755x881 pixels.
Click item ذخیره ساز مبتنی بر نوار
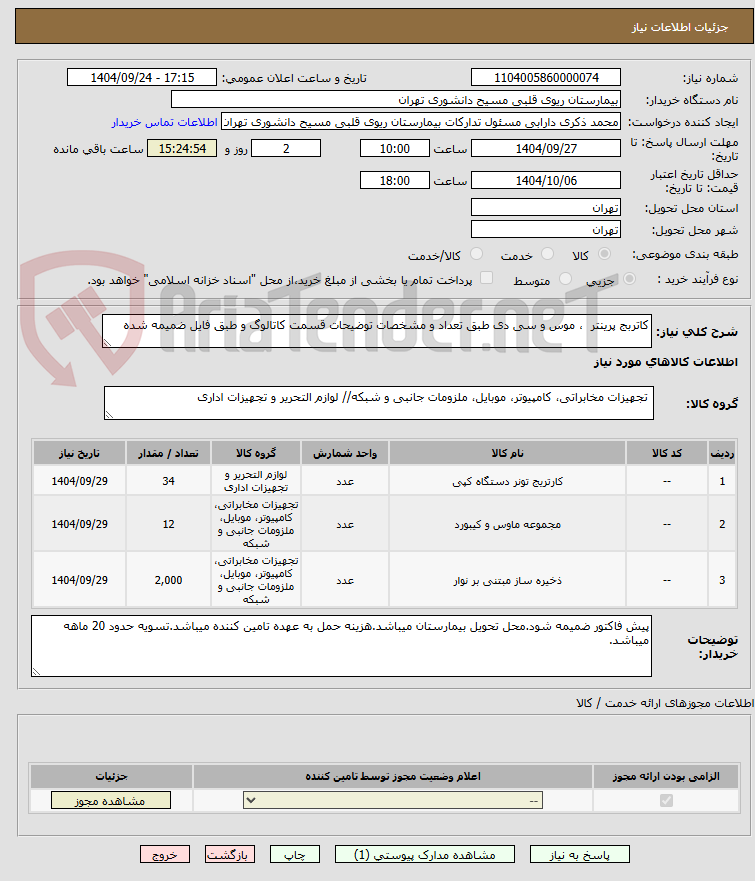click(x=507, y=580)
